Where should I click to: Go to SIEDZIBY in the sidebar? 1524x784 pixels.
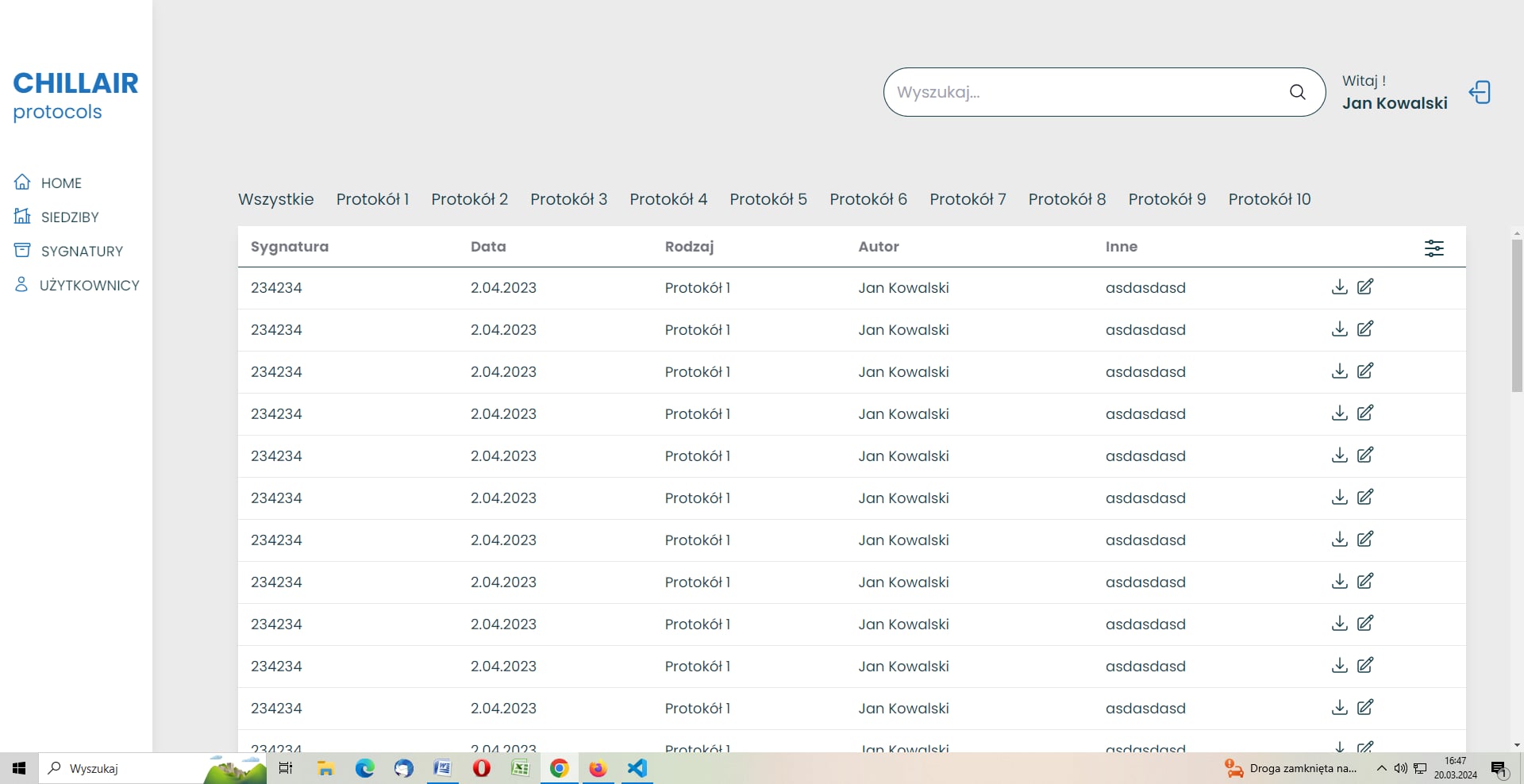click(x=56, y=217)
